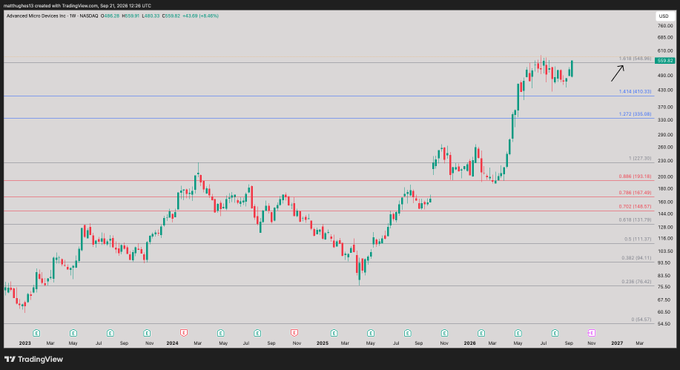Click the 430.00 price axis label
Image resolution: width=680 pixels, height=370 pixels.
click(x=665, y=90)
